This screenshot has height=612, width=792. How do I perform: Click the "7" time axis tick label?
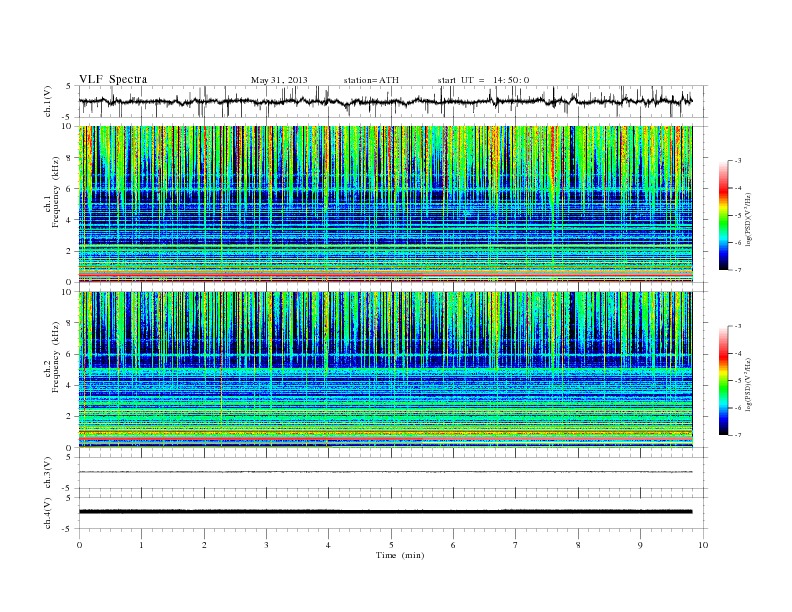(516, 545)
